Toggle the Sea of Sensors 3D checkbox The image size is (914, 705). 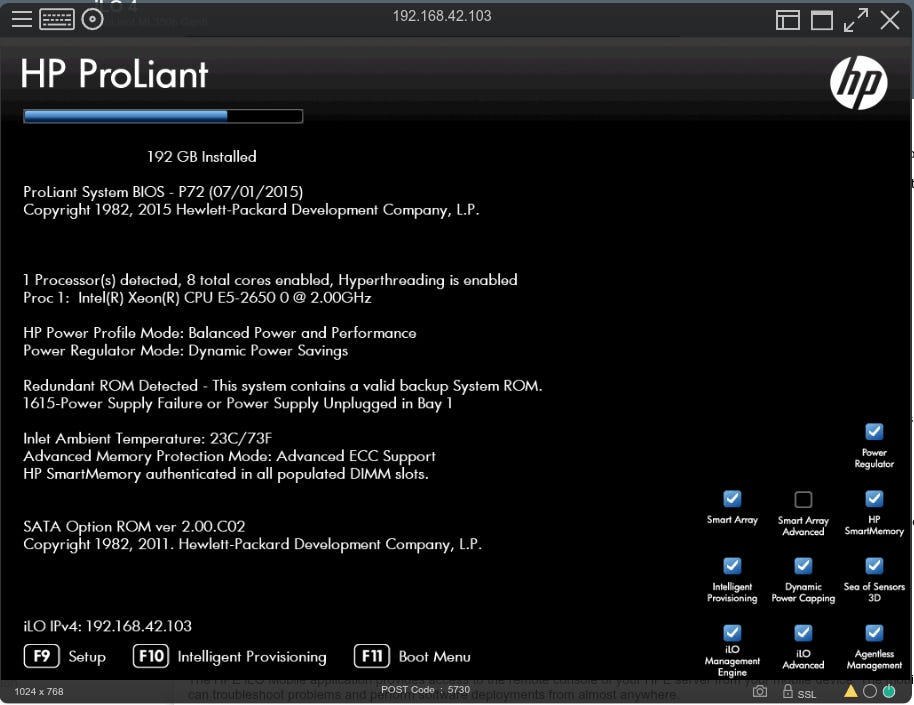(x=874, y=566)
